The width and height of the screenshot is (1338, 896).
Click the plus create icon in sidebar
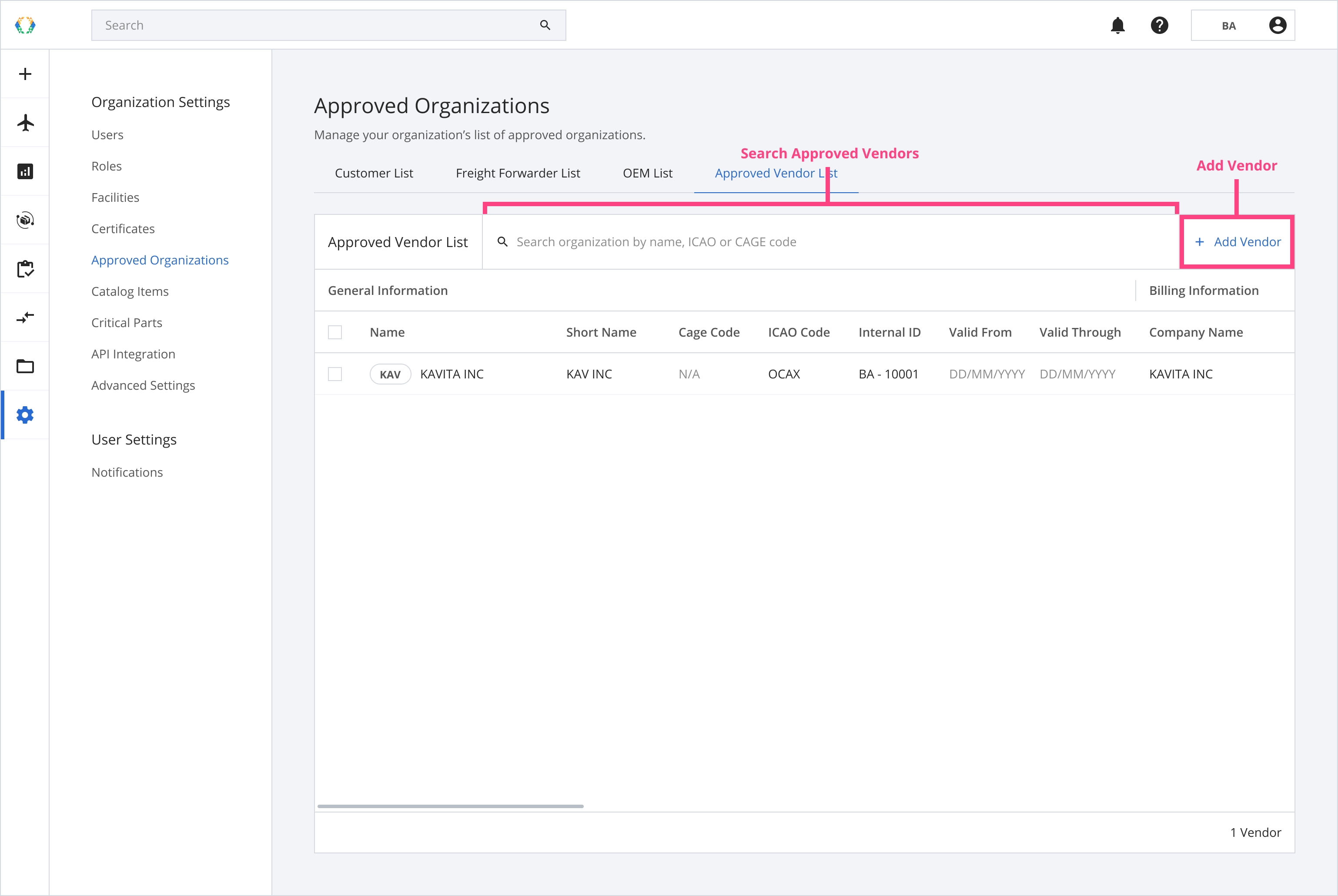coord(25,74)
